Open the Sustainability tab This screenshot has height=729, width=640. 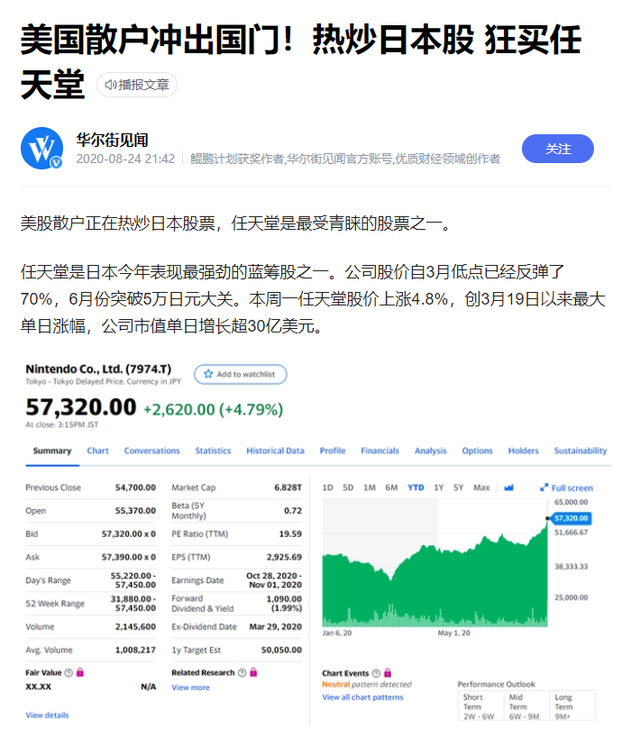coord(580,451)
